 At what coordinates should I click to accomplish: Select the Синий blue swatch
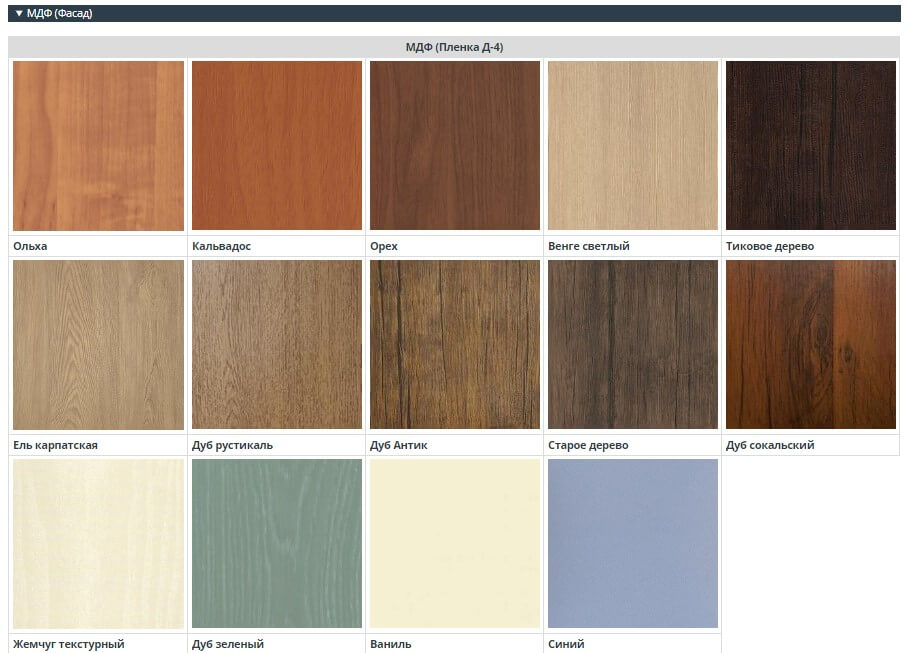(x=632, y=544)
